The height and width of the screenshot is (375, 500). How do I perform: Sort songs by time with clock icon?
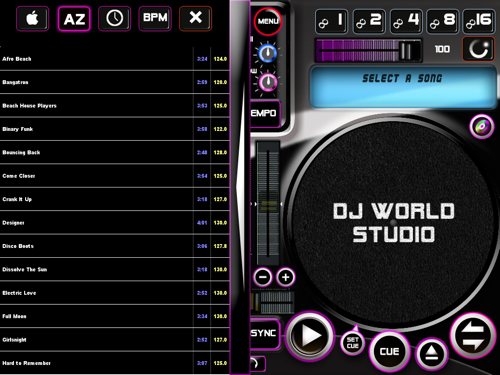[114, 19]
